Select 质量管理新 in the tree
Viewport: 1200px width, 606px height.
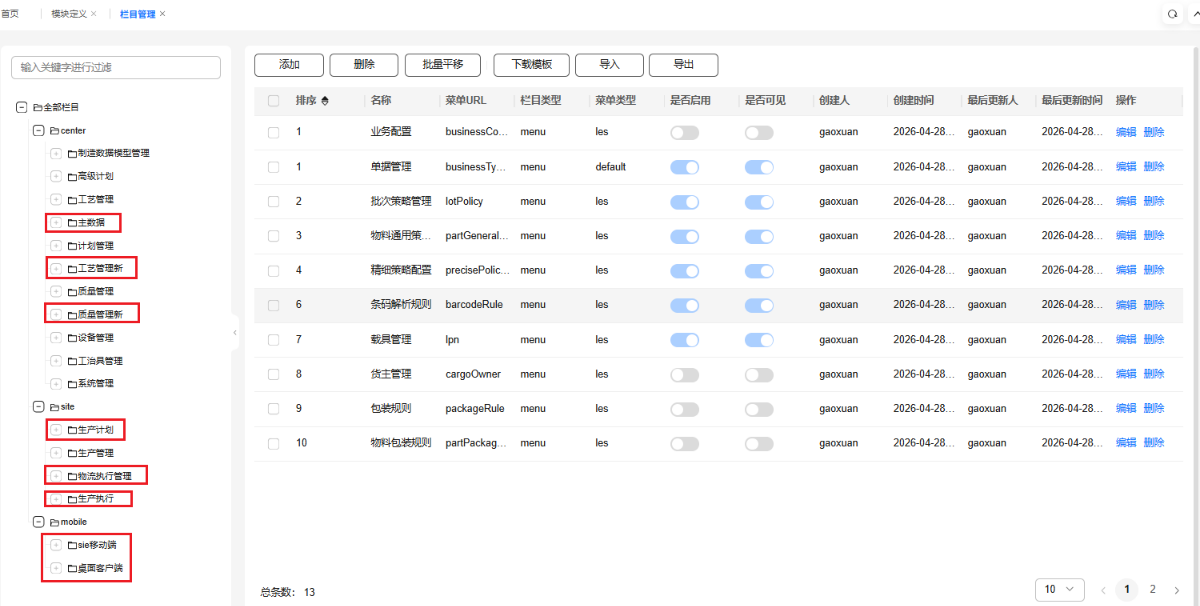tap(100, 314)
